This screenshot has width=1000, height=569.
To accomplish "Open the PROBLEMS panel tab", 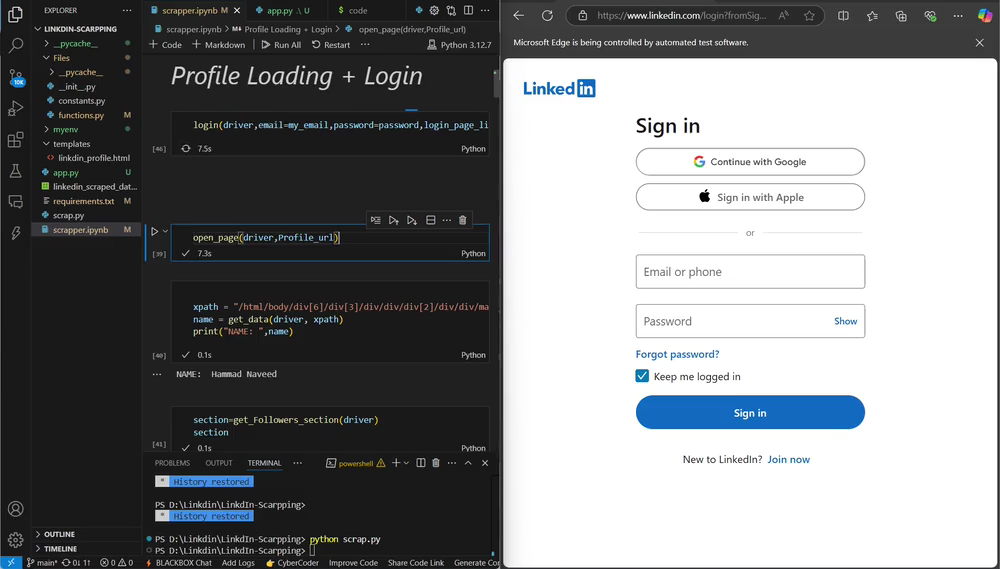I will coord(172,463).
